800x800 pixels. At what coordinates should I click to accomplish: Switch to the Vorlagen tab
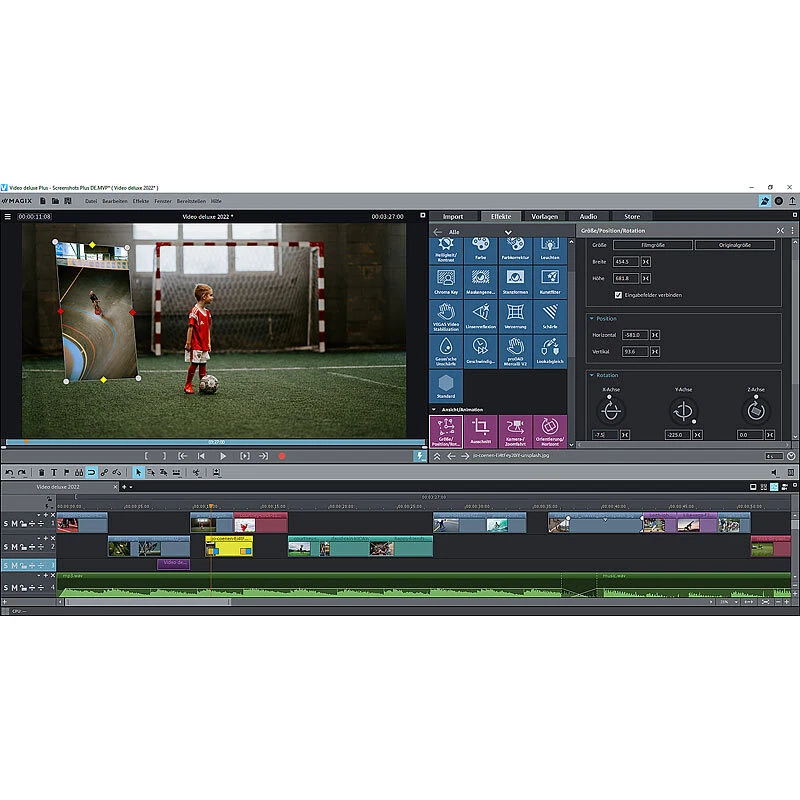click(x=546, y=216)
